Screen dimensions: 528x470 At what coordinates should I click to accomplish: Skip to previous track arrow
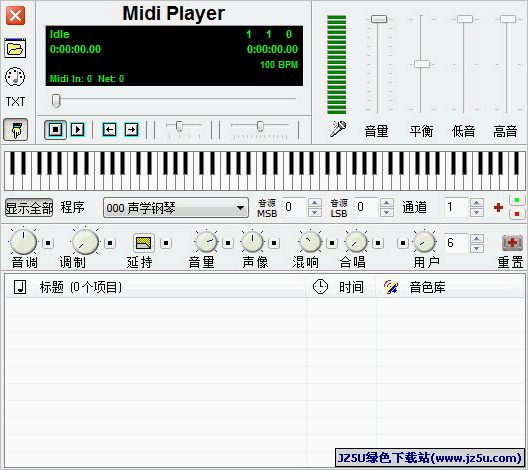109,129
